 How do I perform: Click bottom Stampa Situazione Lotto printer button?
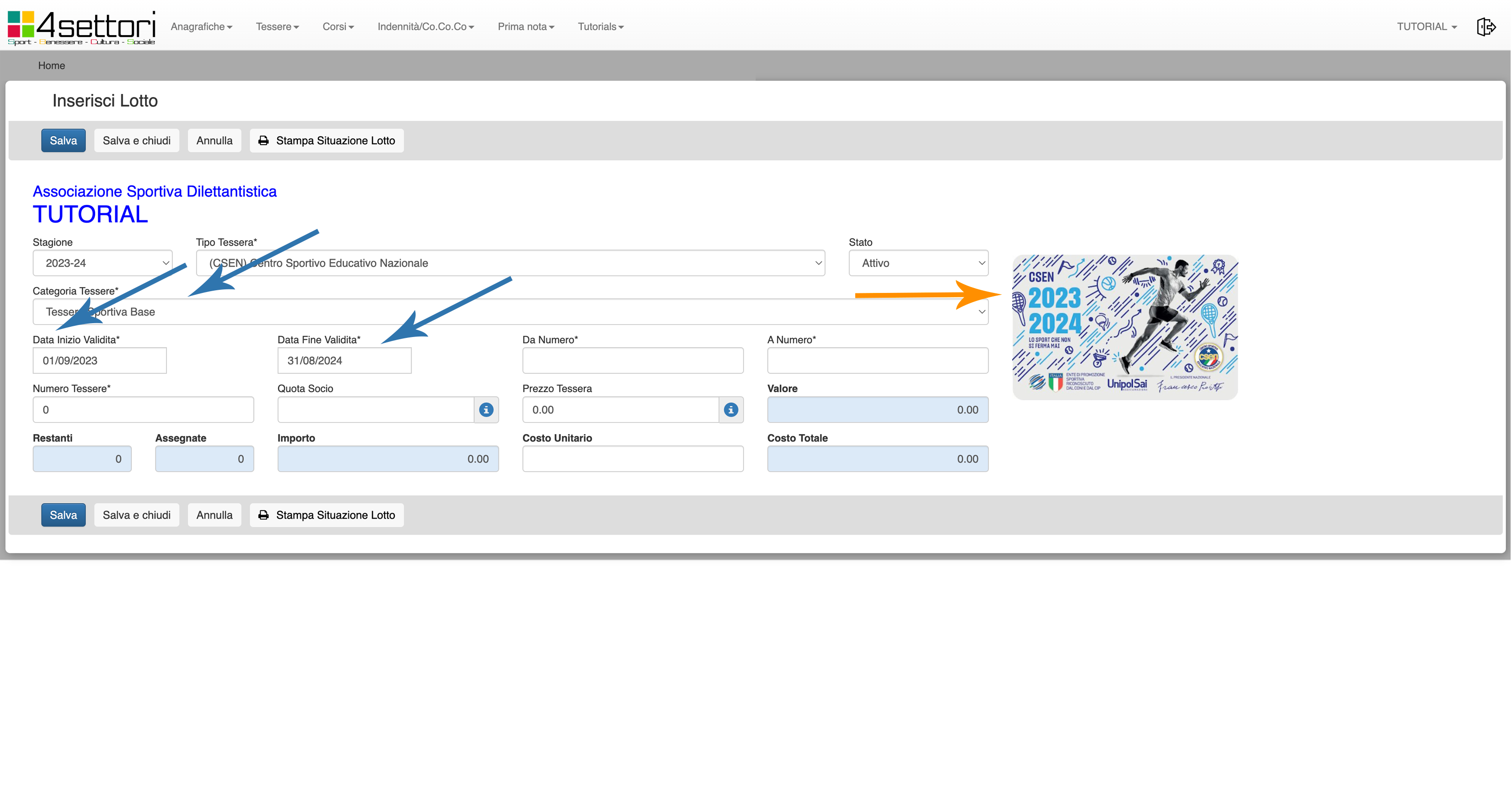pos(327,515)
